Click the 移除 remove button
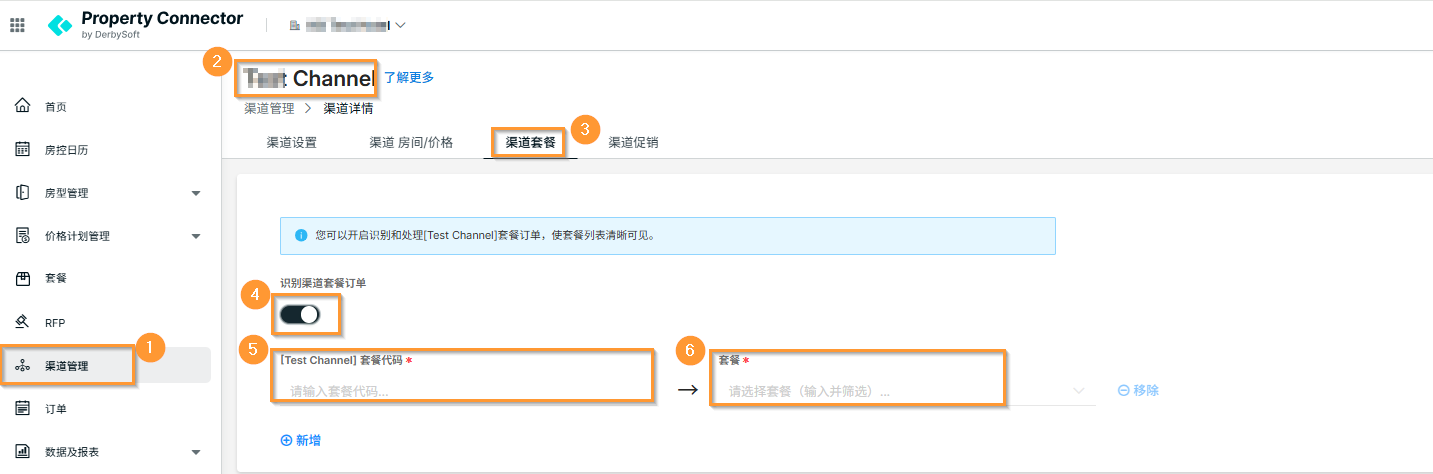The height and width of the screenshot is (474, 1433). point(1139,390)
